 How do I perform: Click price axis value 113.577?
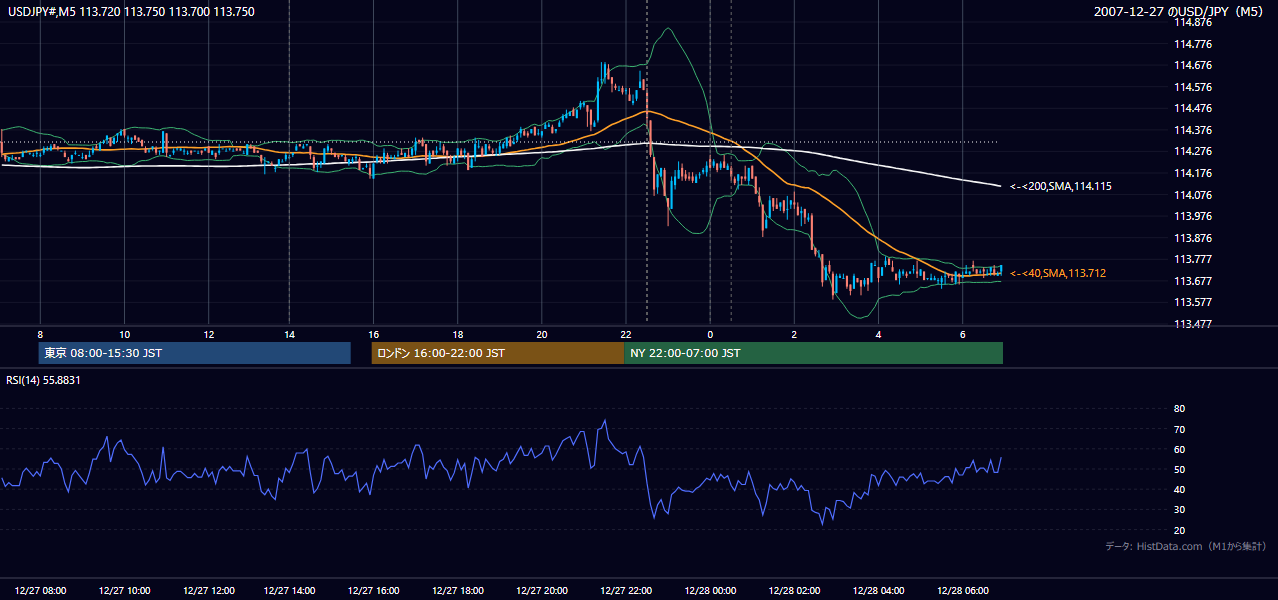pyautogui.click(x=1194, y=302)
